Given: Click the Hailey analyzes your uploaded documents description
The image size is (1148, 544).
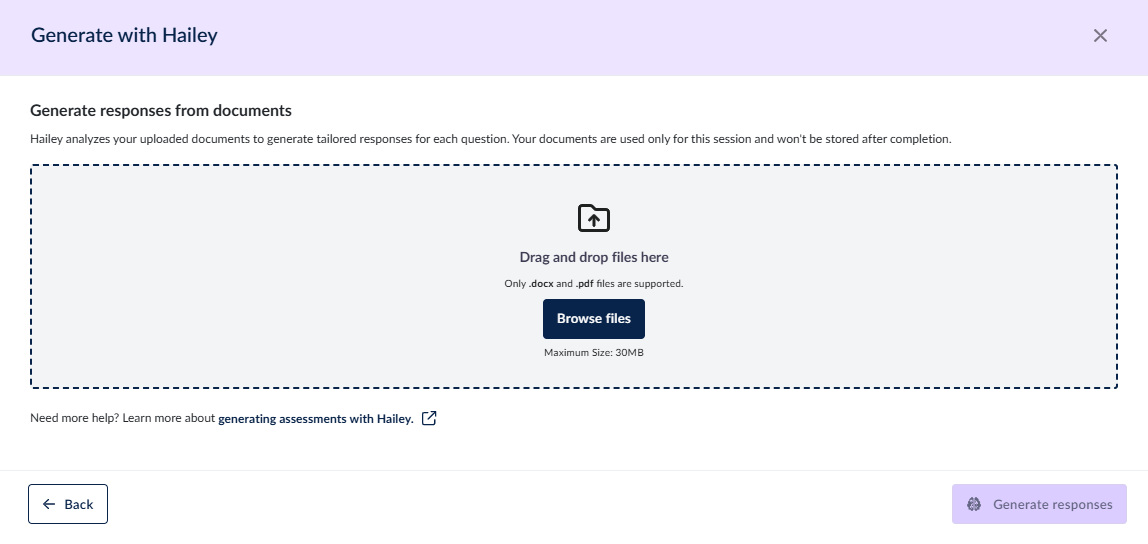Looking at the screenshot, I should point(491,139).
